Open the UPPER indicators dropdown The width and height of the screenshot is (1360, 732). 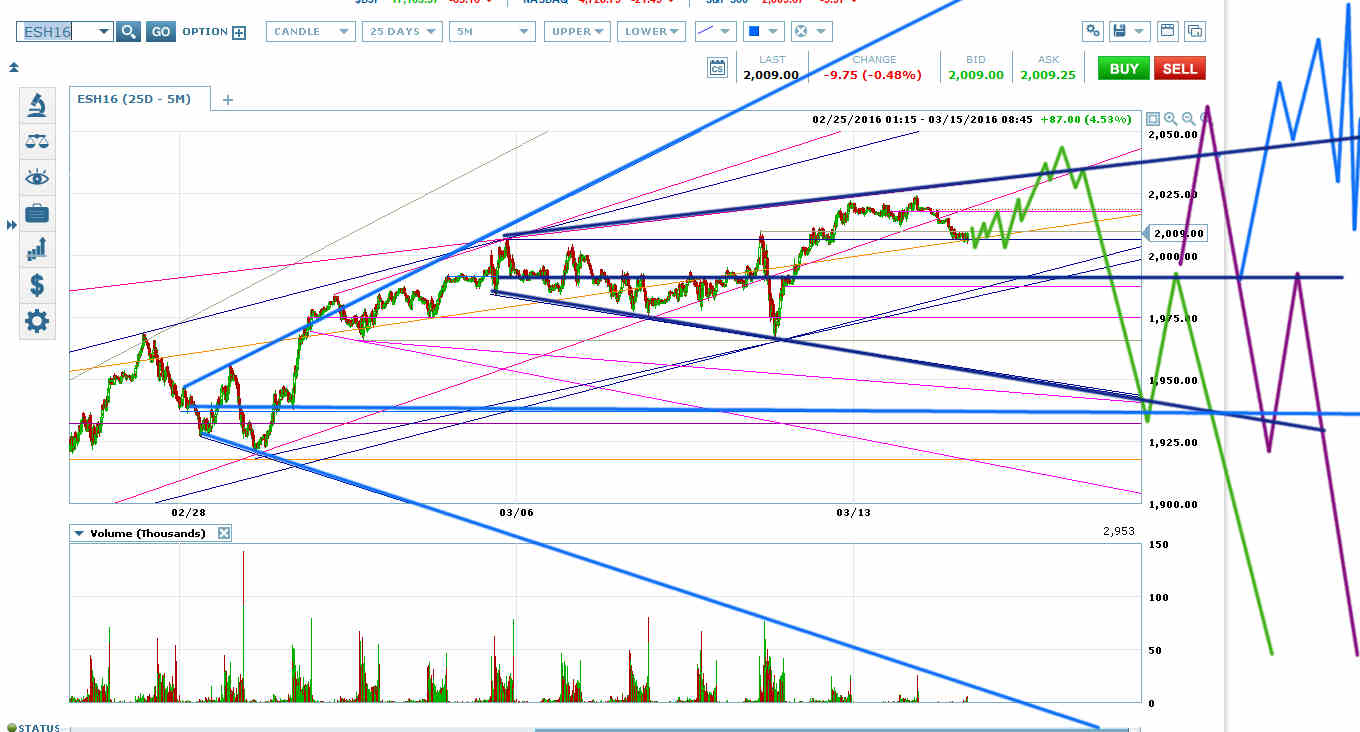577,32
